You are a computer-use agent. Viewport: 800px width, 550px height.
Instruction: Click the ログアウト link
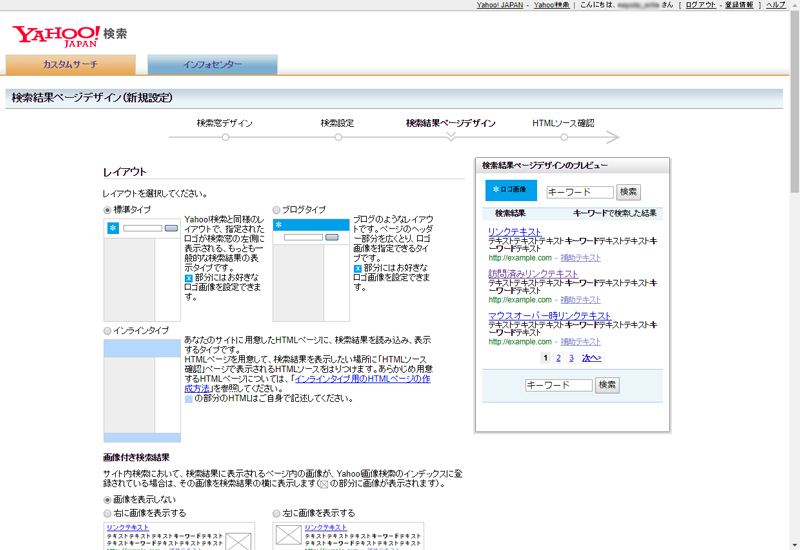(700, 5)
